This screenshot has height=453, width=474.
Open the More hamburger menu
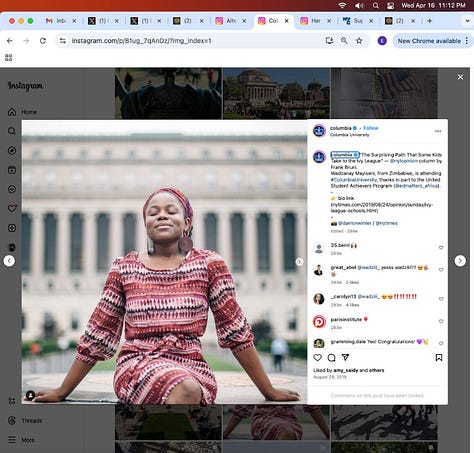pos(21,440)
